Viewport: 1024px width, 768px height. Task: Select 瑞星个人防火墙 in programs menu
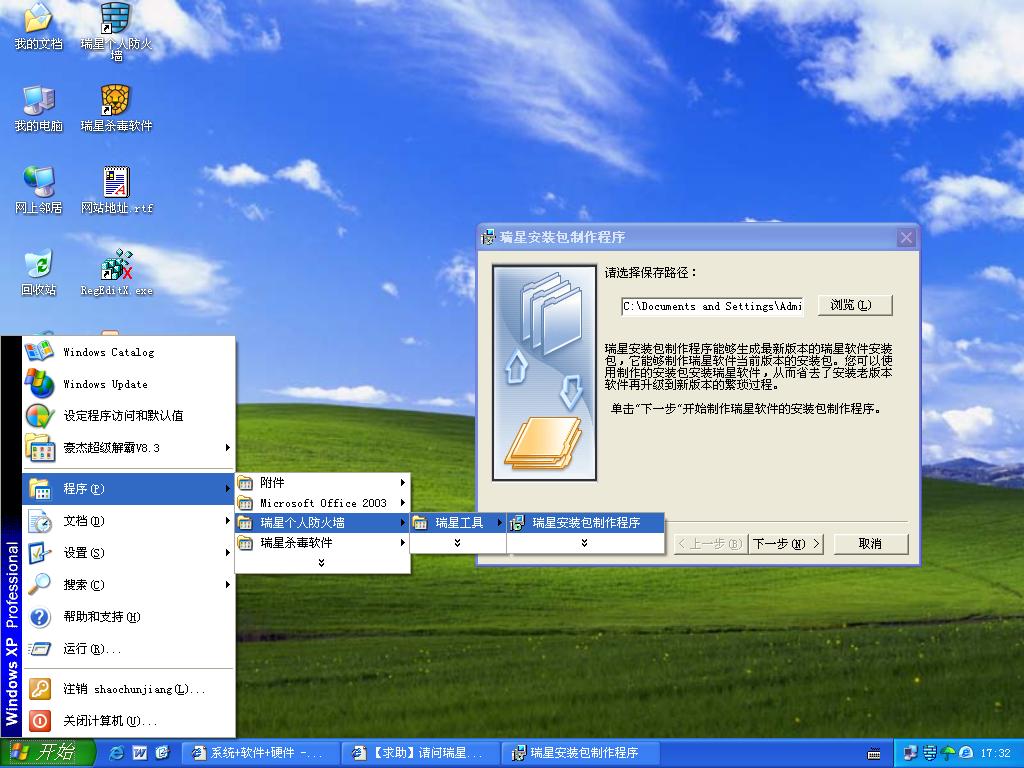(x=323, y=522)
